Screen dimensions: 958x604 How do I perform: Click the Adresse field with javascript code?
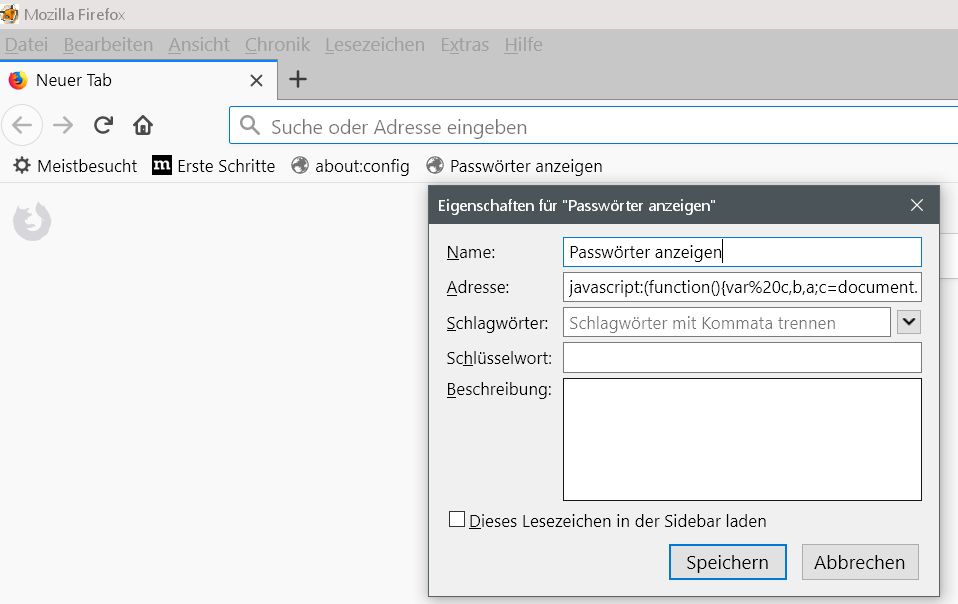(x=741, y=287)
